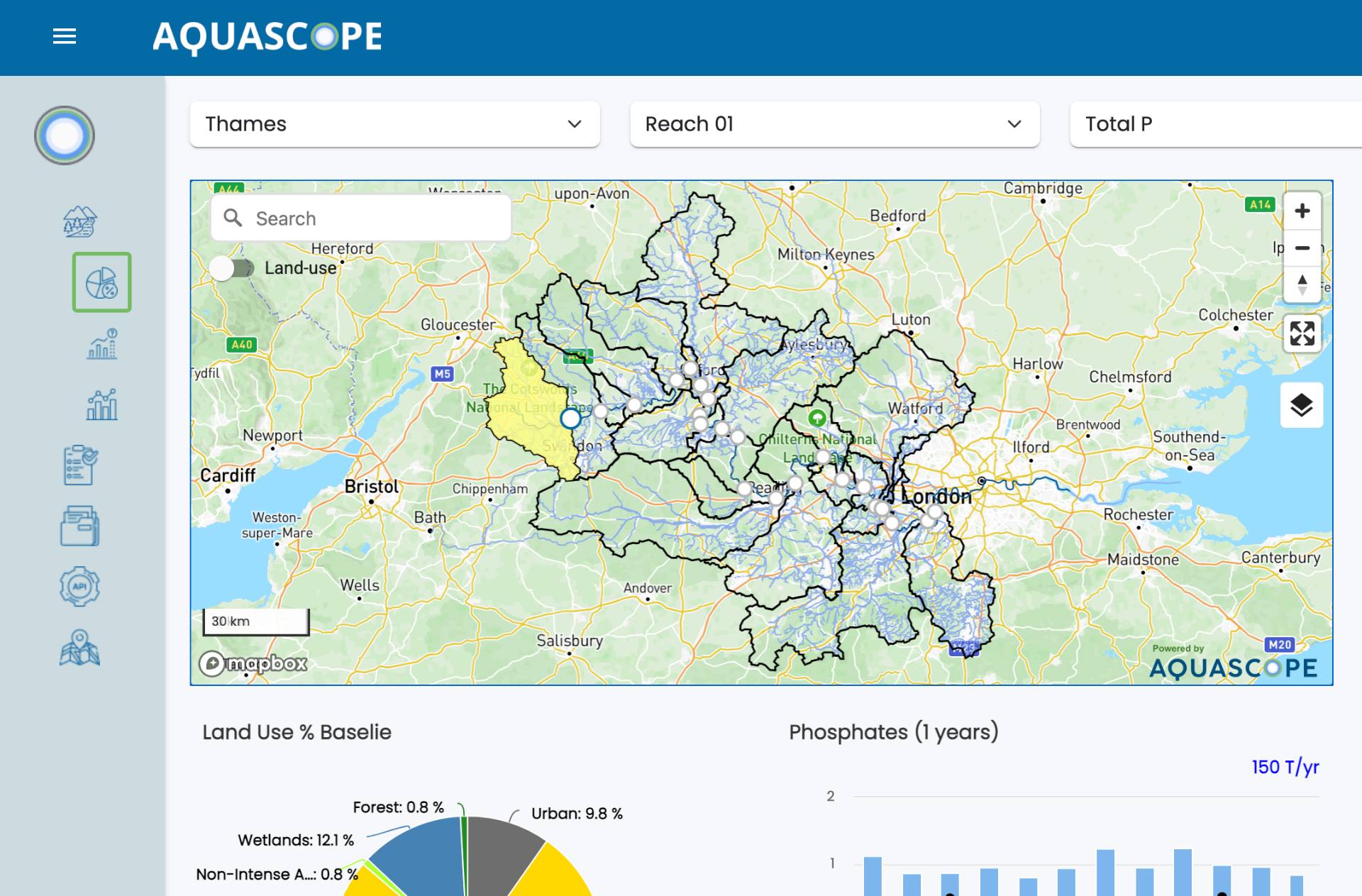The image size is (1362, 896).
Task: Open the Total P parameter dropdown
Action: point(1216,124)
